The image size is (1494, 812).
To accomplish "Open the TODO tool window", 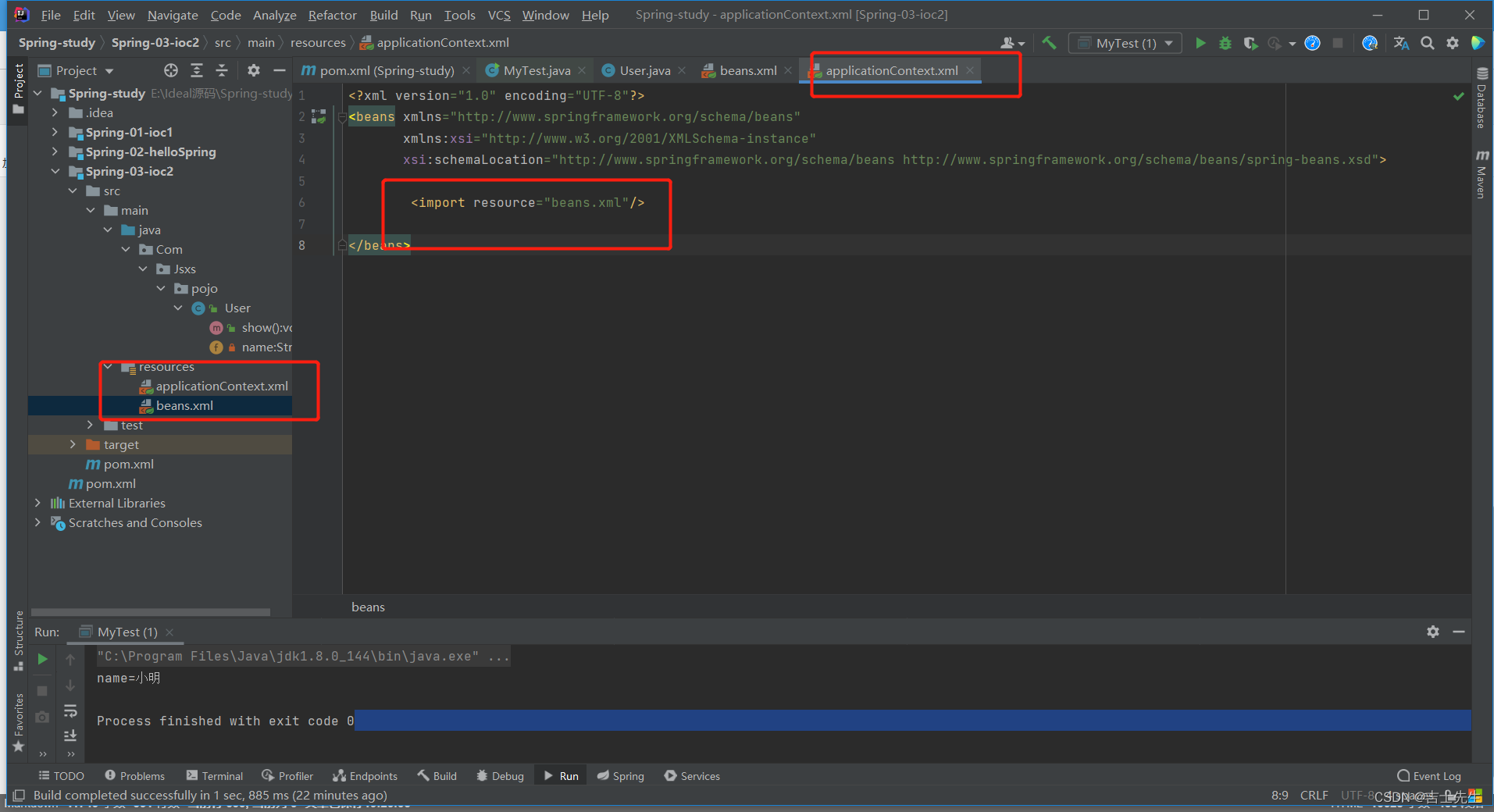I will point(61,776).
